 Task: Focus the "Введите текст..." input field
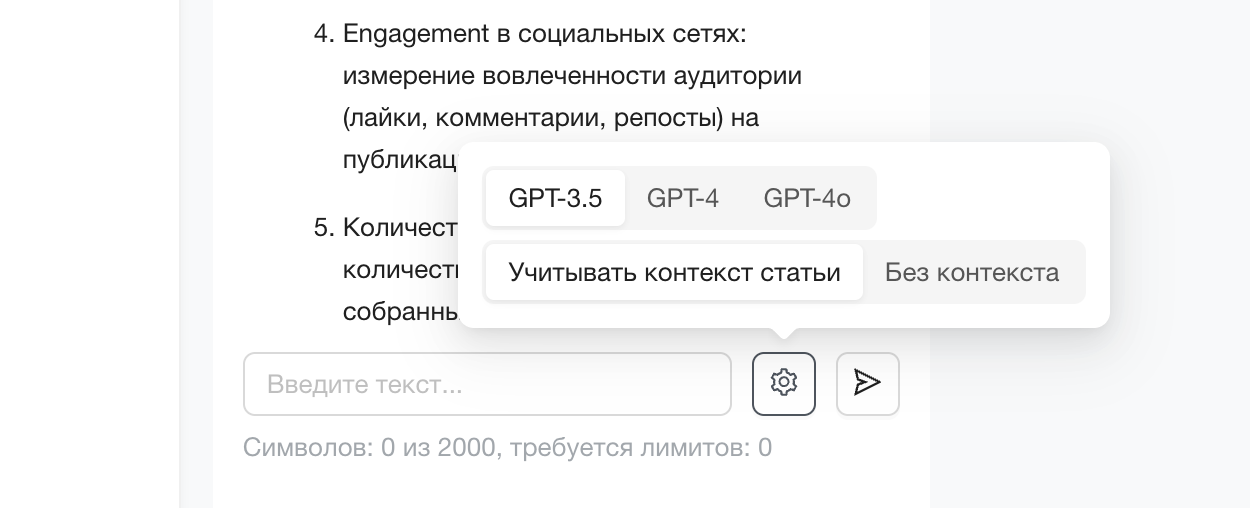coord(487,384)
